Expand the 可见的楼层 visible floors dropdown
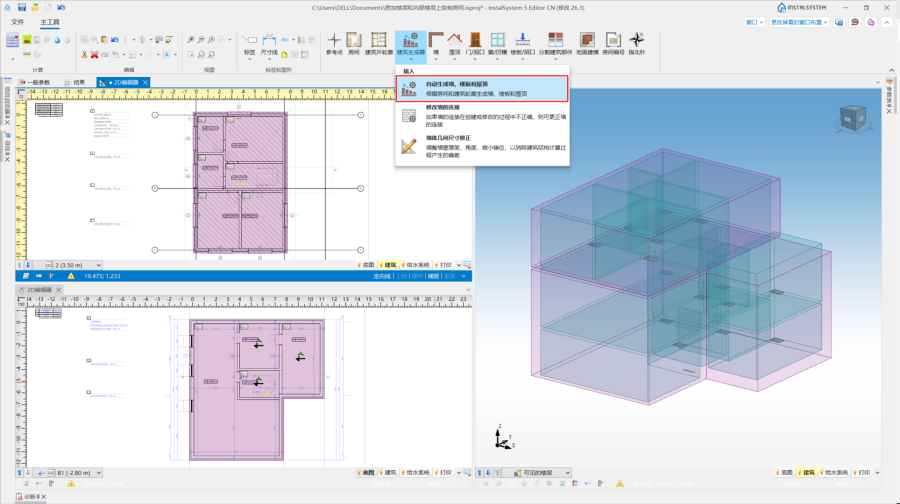Image resolution: width=900 pixels, height=504 pixels. pyautogui.click(x=546, y=472)
